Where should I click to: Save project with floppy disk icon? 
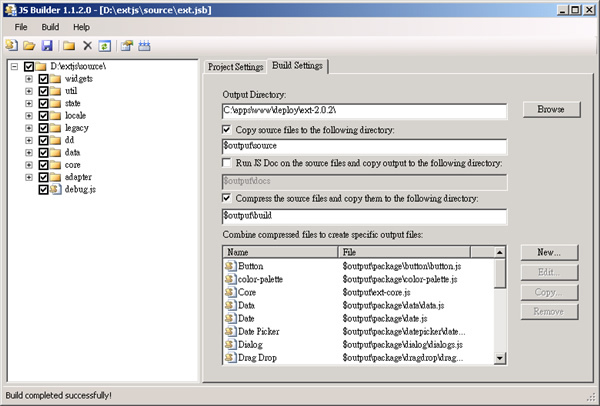47,46
